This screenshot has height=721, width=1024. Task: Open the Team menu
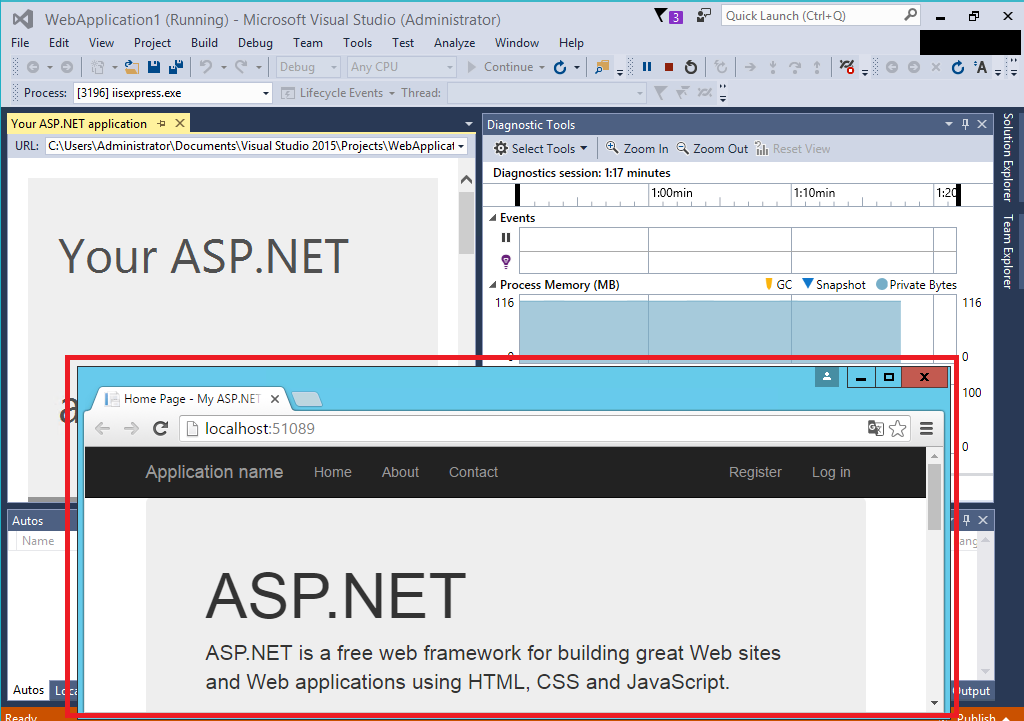coord(307,42)
